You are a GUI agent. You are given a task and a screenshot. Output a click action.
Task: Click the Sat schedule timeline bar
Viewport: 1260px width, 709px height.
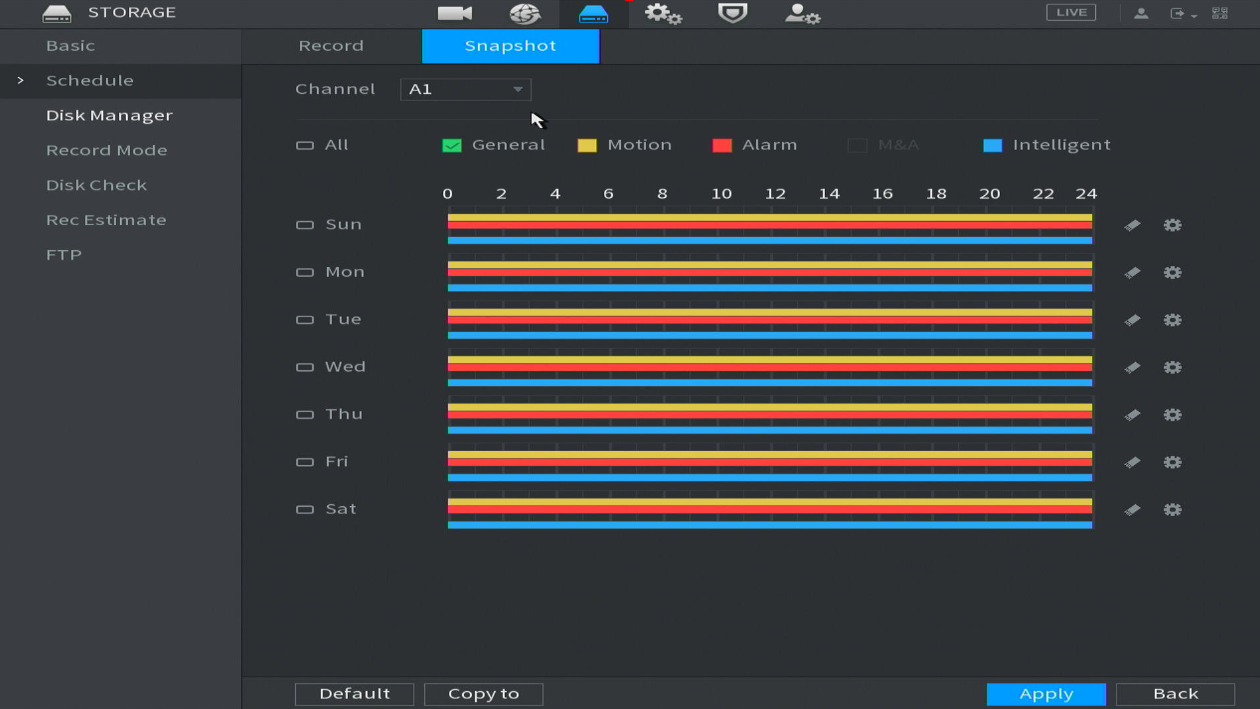click(x=770, y=511)
